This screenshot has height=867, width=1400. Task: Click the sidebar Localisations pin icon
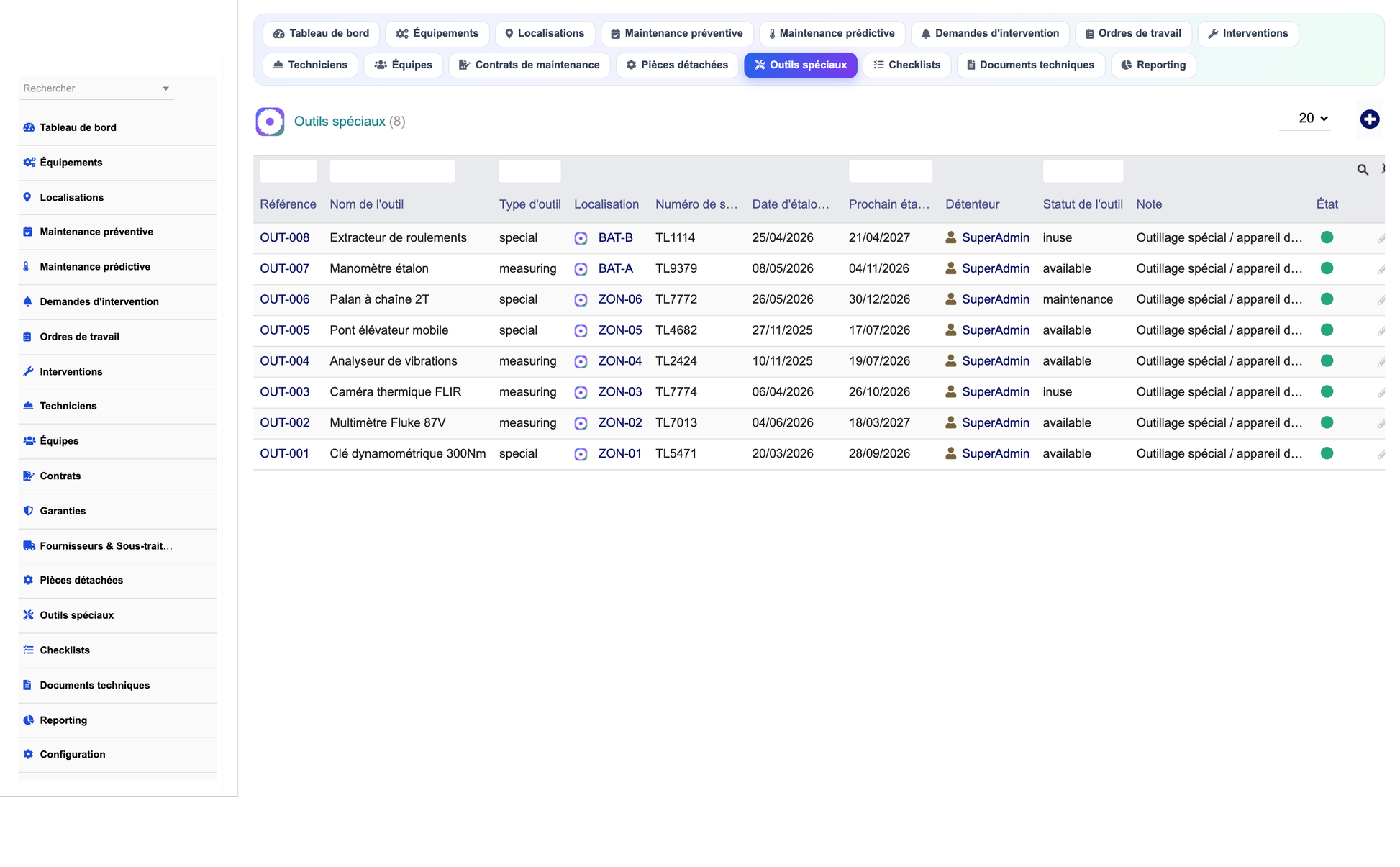pyautogui.click(x=27, y=197)
